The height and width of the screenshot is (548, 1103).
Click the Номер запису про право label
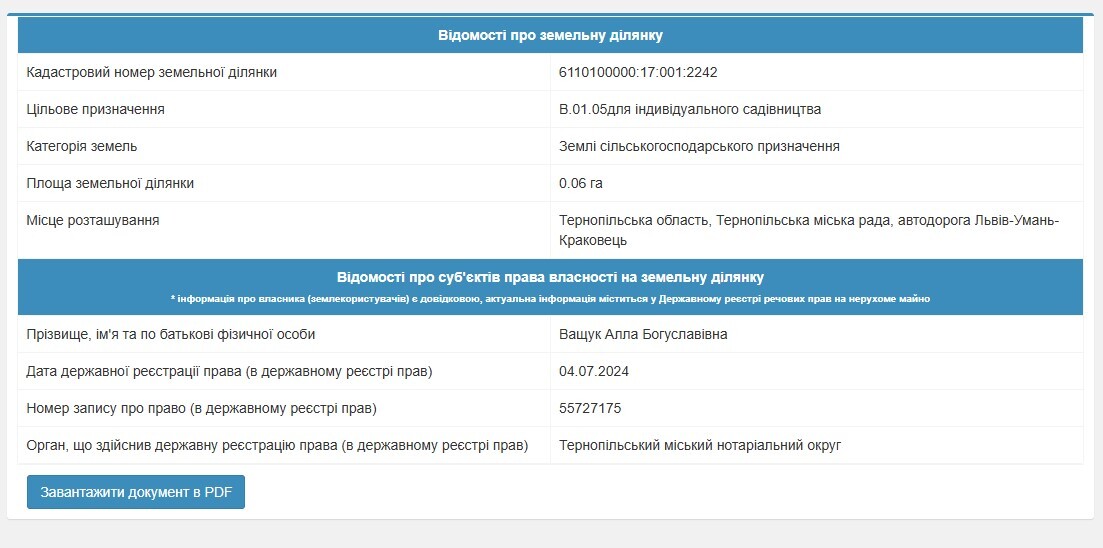(x=201, y=408)
